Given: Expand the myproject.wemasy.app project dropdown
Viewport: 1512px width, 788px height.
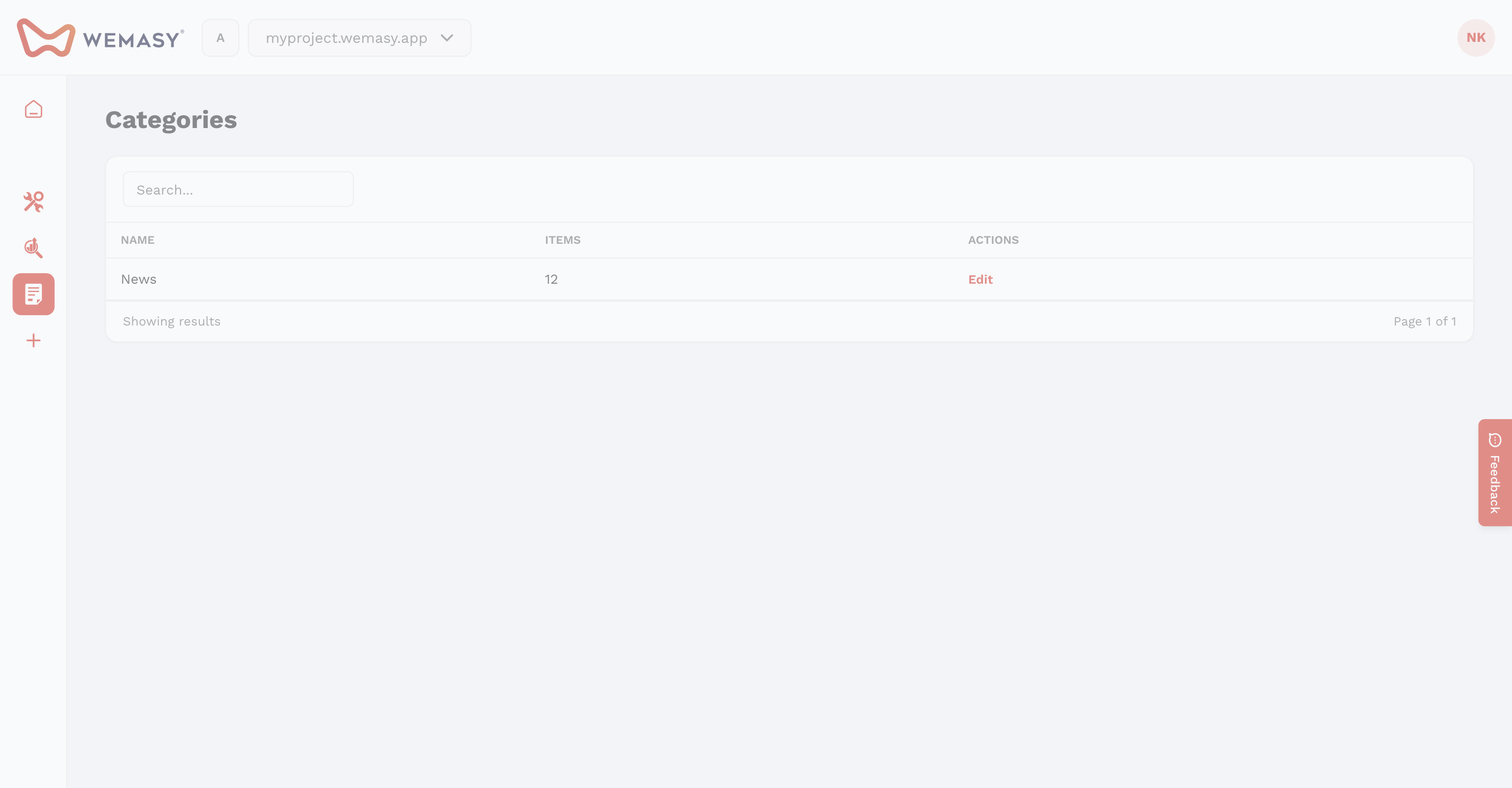Looking at the screenshot, I should [x=359, y=37].
